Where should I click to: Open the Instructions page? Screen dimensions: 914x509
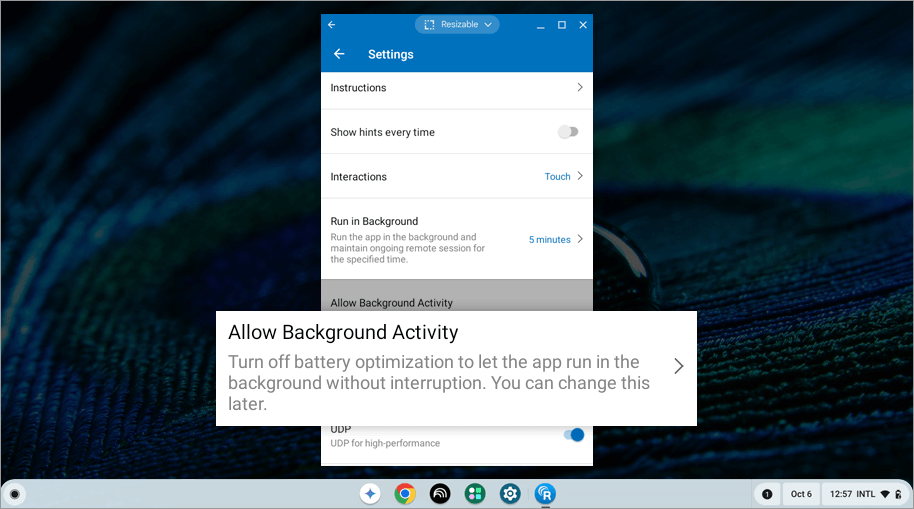[456, 88]
